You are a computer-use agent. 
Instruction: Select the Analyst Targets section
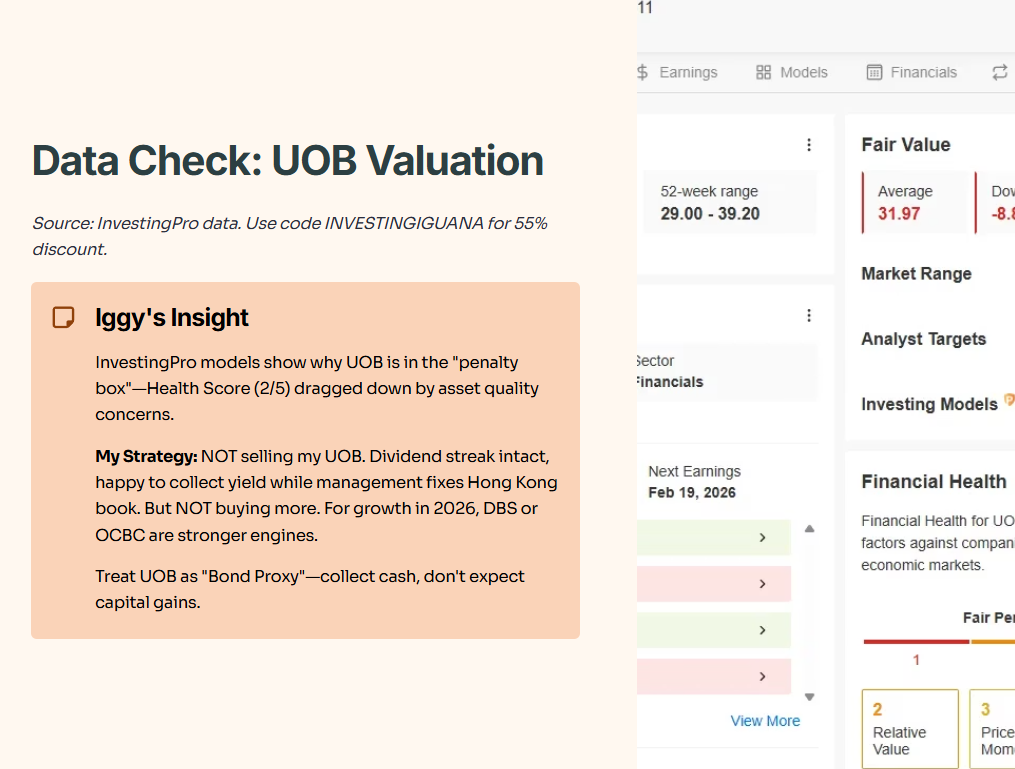click(x=923, y=339)
